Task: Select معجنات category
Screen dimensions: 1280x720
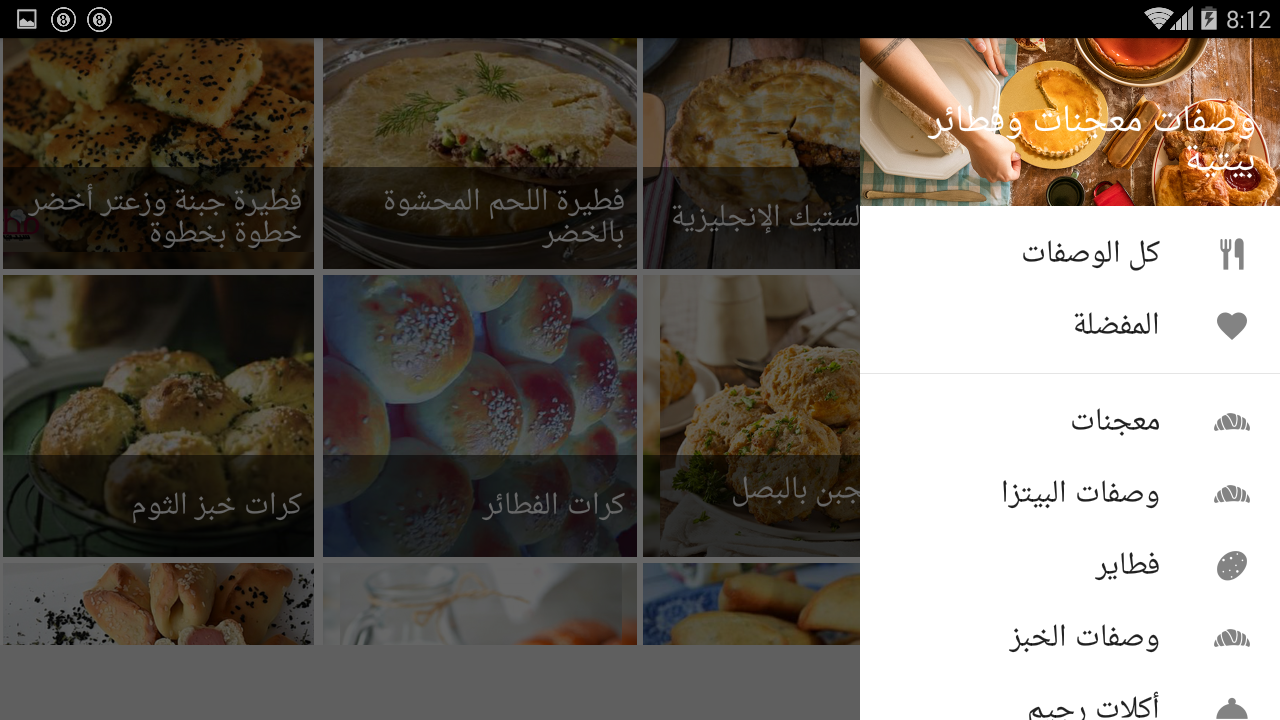Action: 1070,422
